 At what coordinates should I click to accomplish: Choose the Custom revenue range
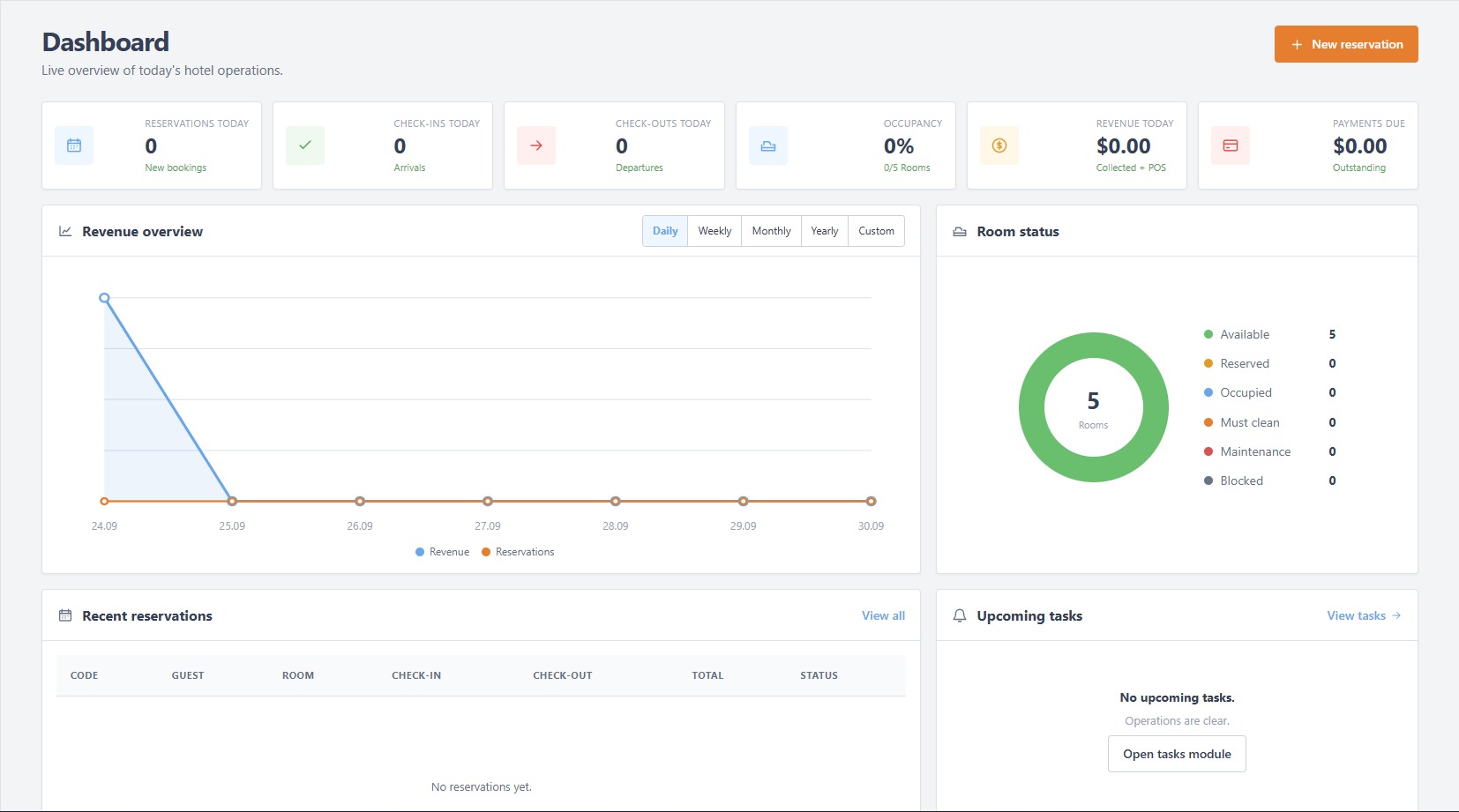pos(877,231)
